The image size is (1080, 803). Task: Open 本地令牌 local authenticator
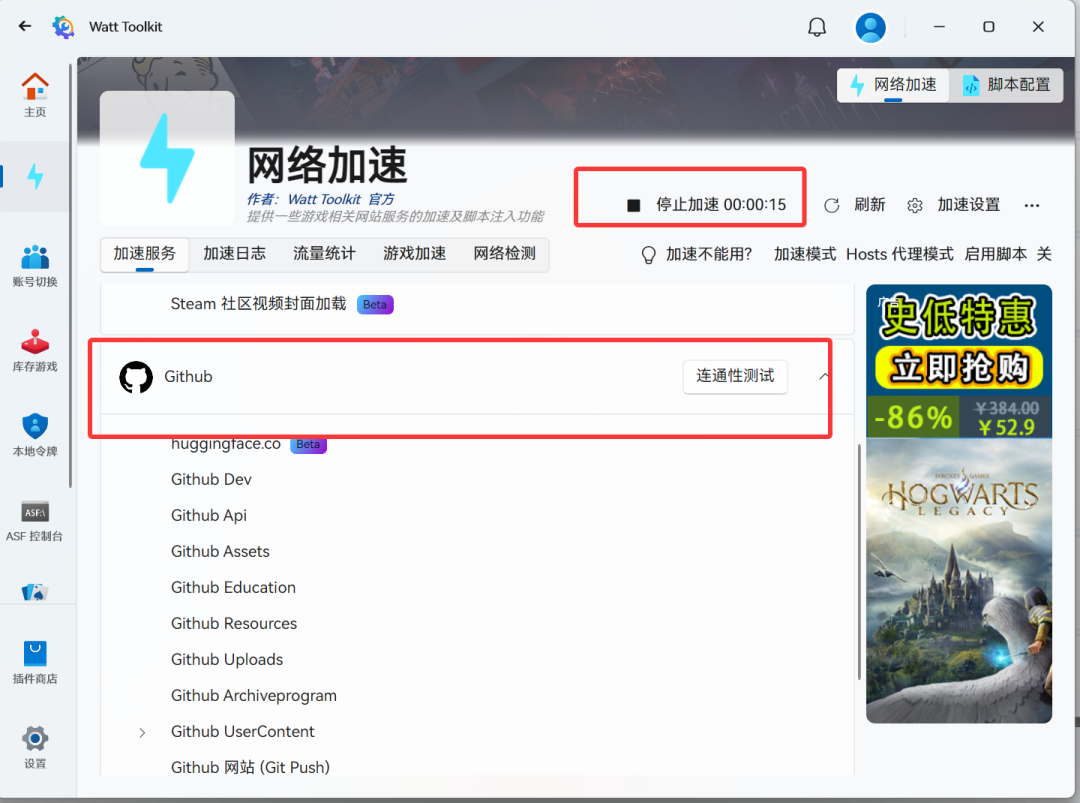(35, 435)
